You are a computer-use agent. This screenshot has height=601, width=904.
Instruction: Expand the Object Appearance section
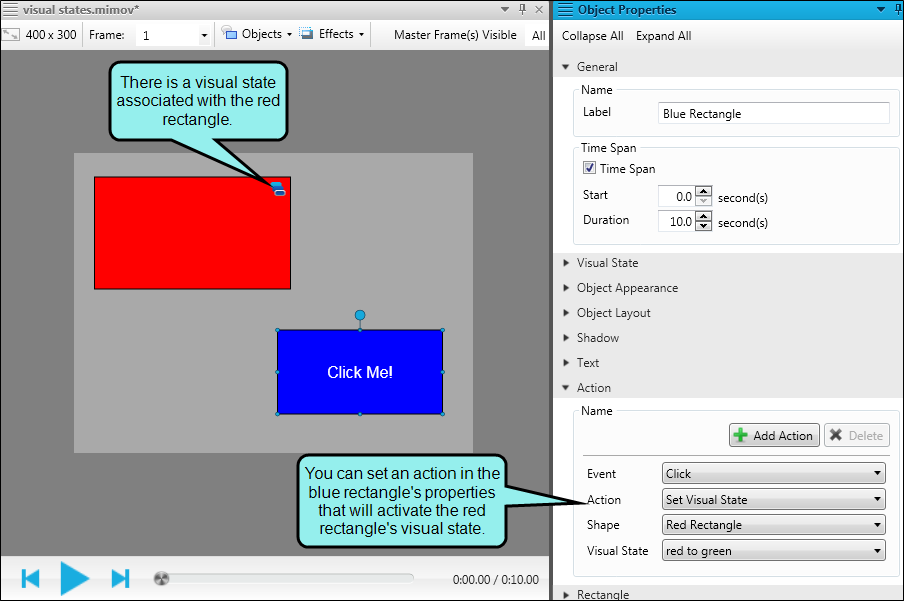[x=566, y=288]
